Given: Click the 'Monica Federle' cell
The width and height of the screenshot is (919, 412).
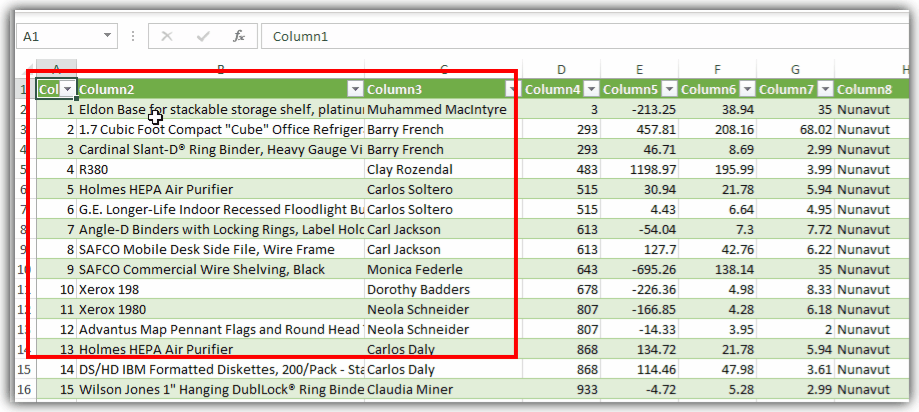Looking at the screenshot, I should (443, 270).
